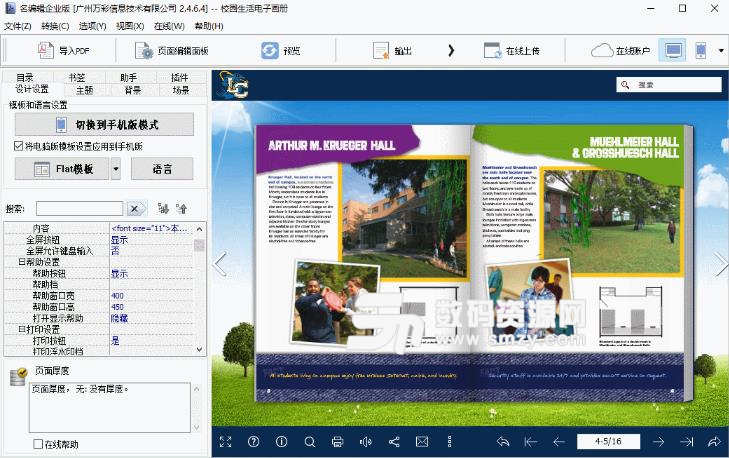Toggle the sound speaker icon
This screenshot has width=729, height=458.
(x=365, y=441)
